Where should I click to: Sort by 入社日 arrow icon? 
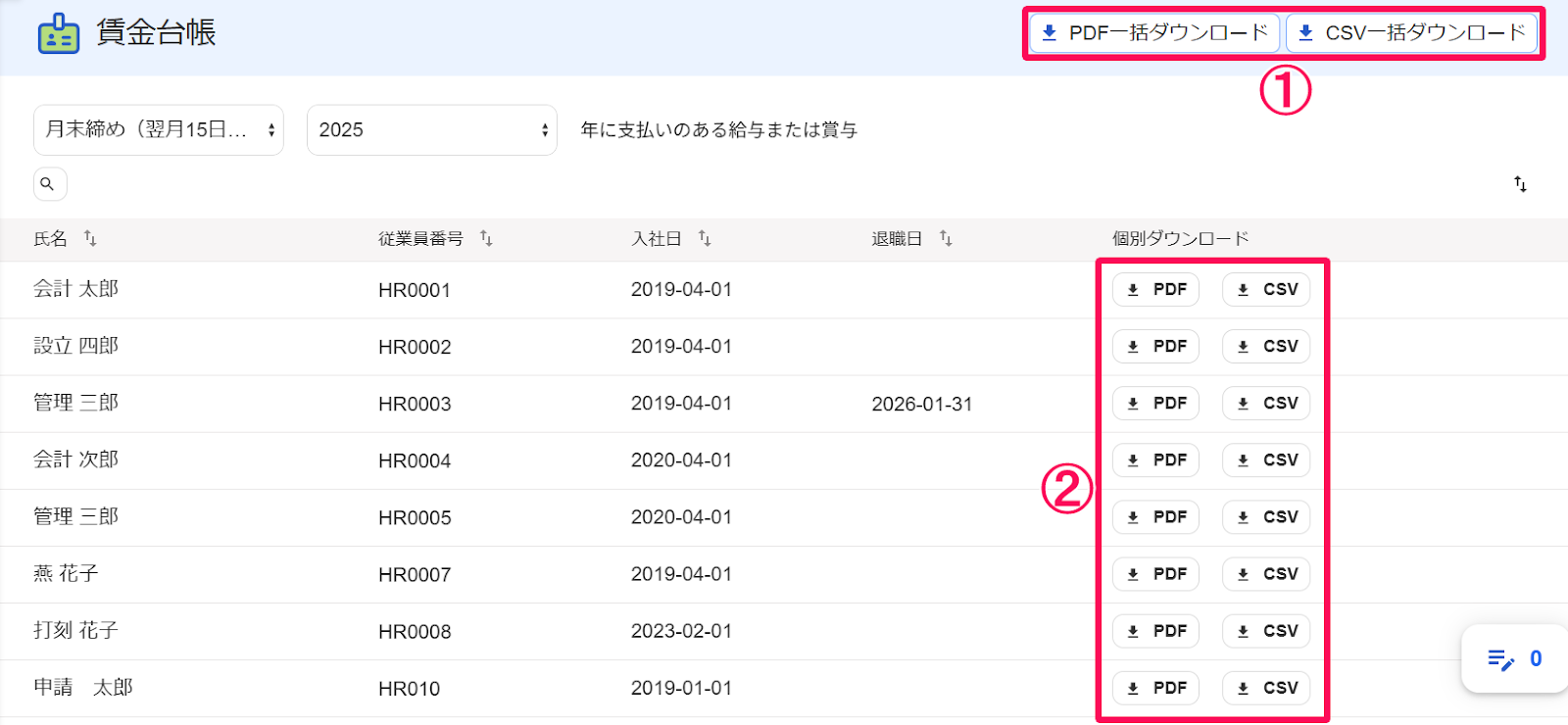point(705,238)
